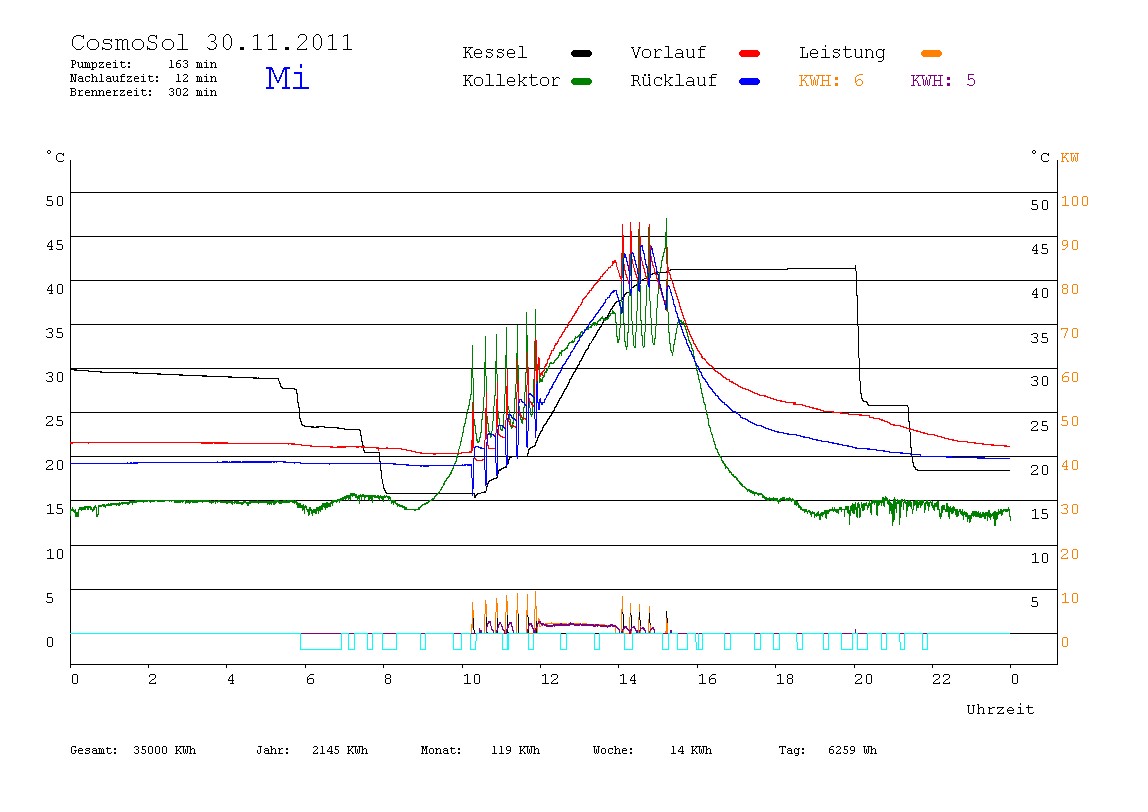Click the 'Uhrzeit' axis caption
Image resolution: width=1148 pixels, height=812 pixels.
(1000, 709)
